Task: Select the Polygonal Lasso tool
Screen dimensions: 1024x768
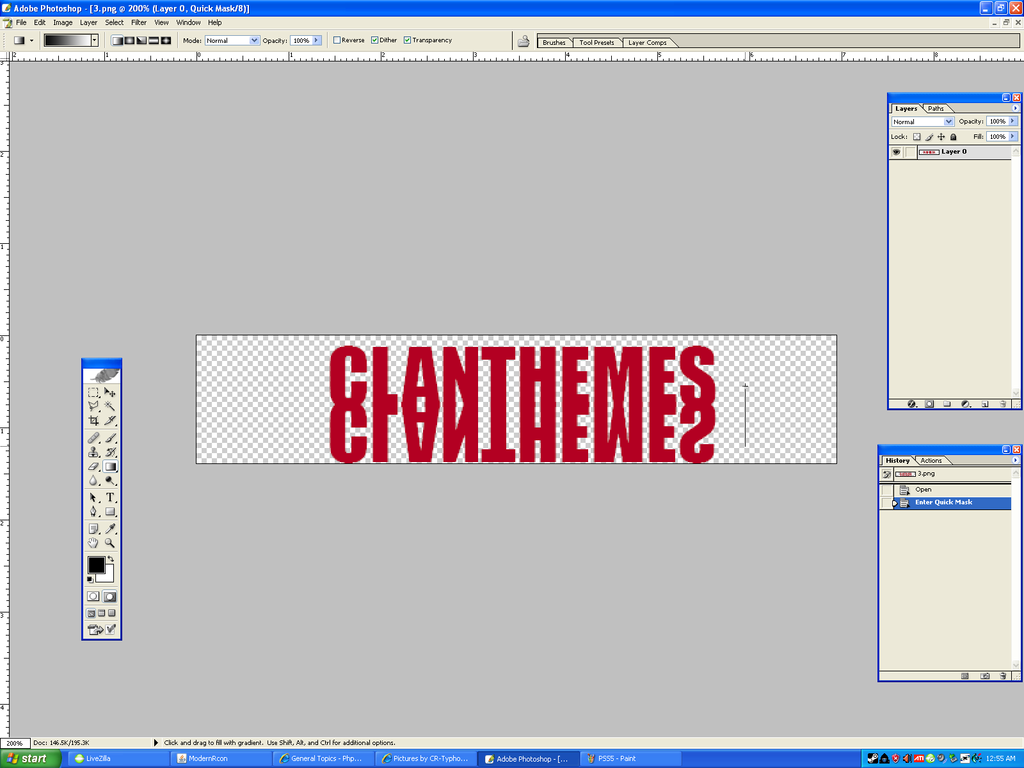Action: coord(93,406)
